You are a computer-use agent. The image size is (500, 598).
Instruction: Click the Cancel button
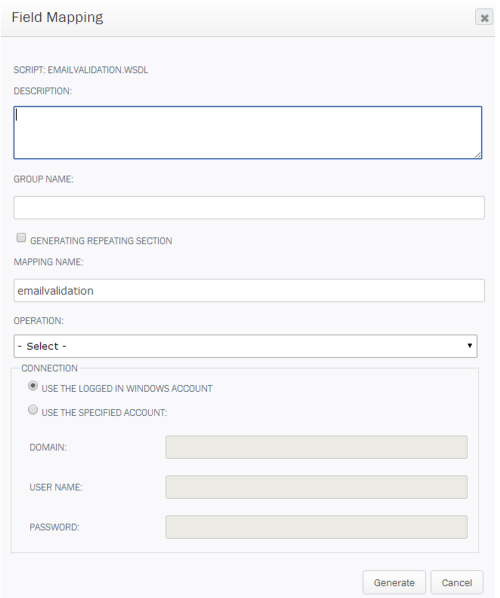pyautogui.click(x=457, y=582)
